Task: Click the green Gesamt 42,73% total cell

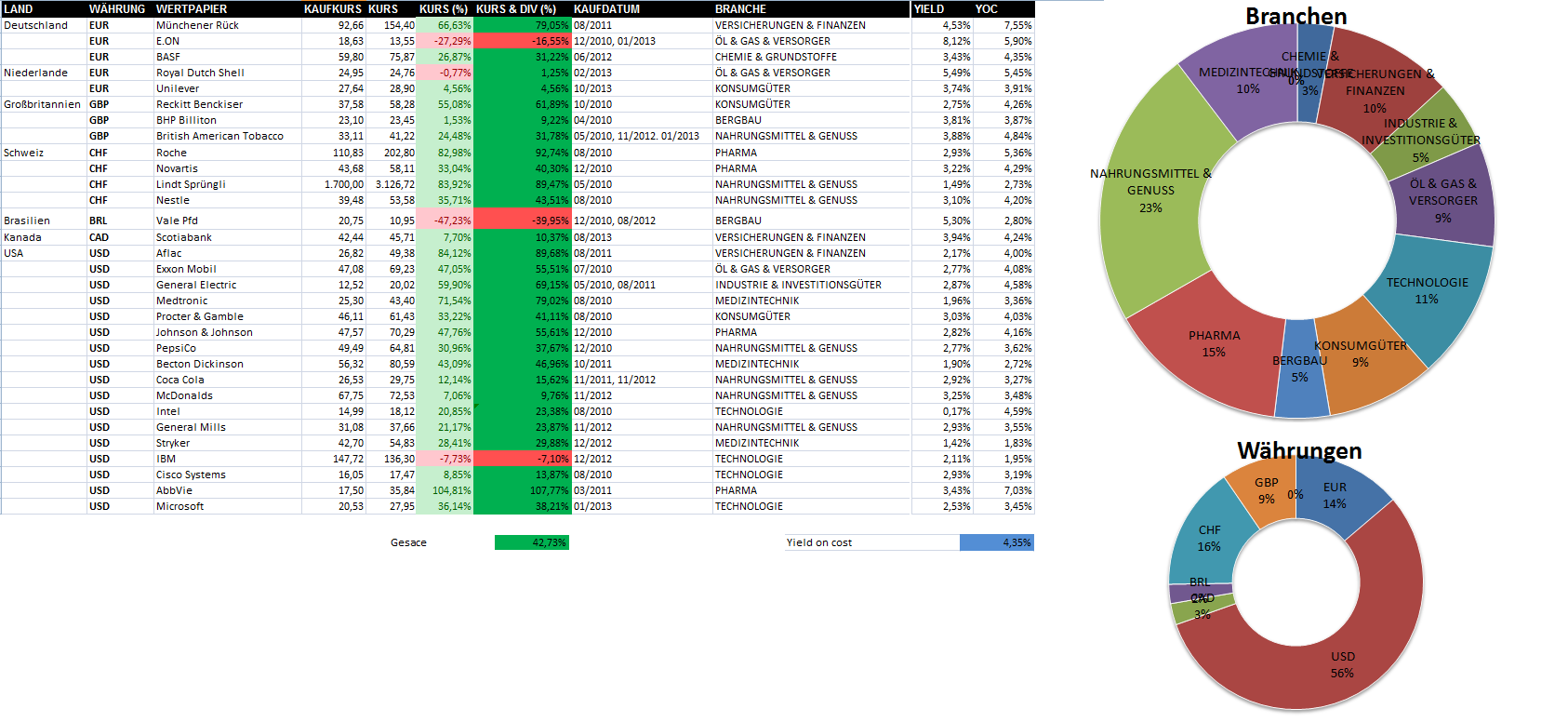Action: (x=532, y=542)
